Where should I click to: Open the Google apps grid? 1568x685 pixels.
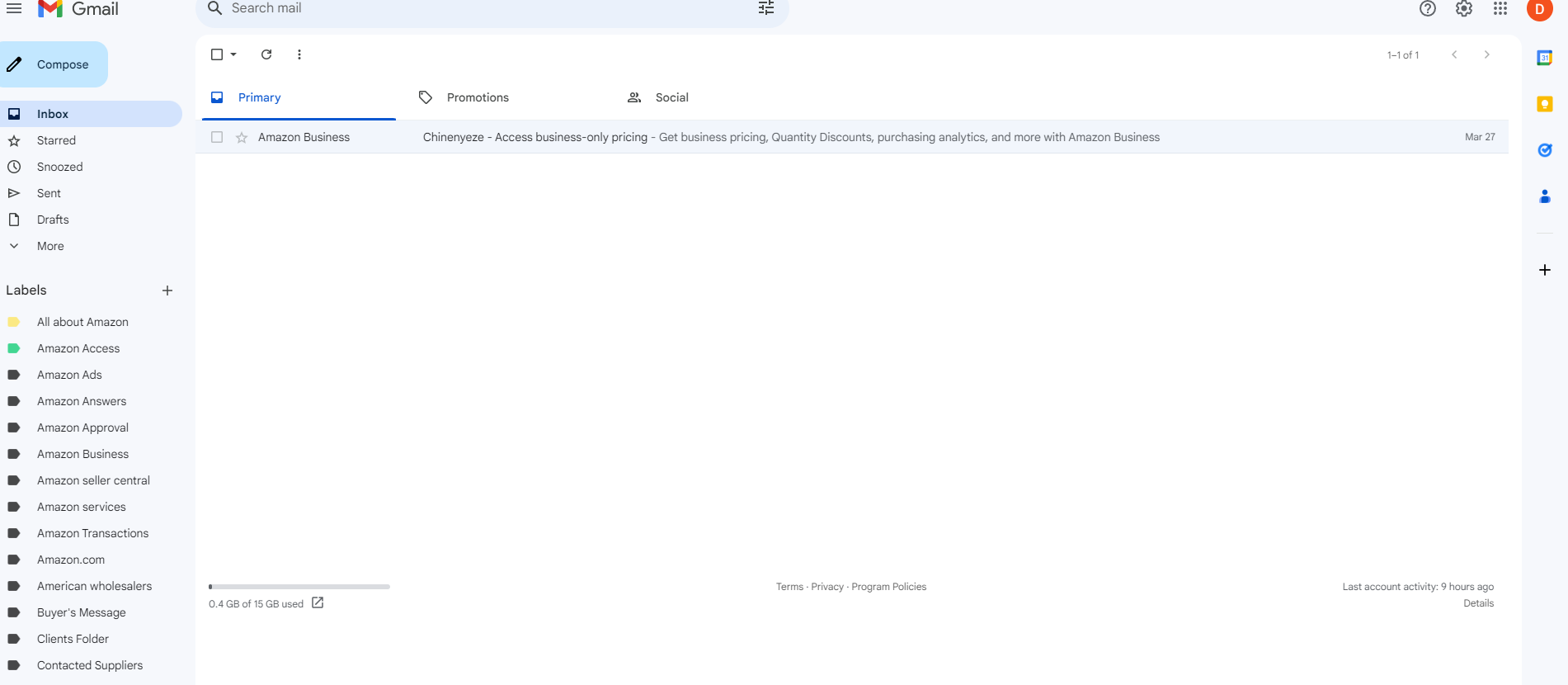pyautogui.click(x=1500, y=8)
